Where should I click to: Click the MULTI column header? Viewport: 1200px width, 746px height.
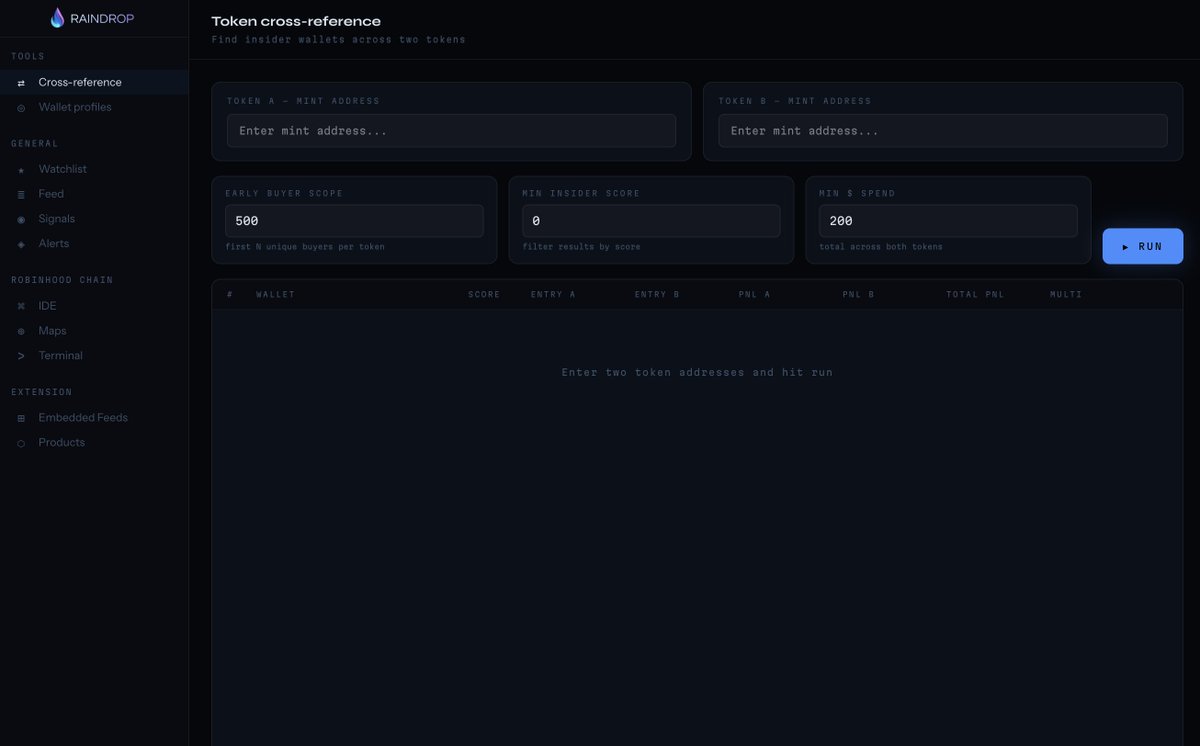1066,294
